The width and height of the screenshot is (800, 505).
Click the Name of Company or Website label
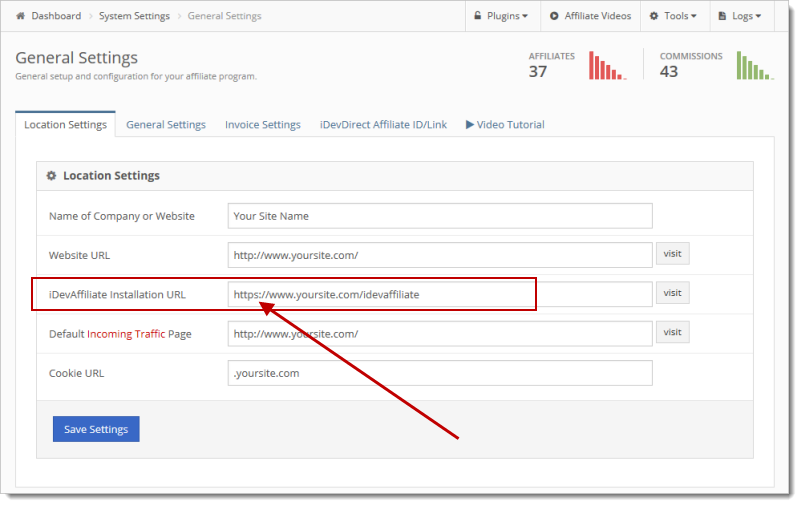tap(122, 216)
